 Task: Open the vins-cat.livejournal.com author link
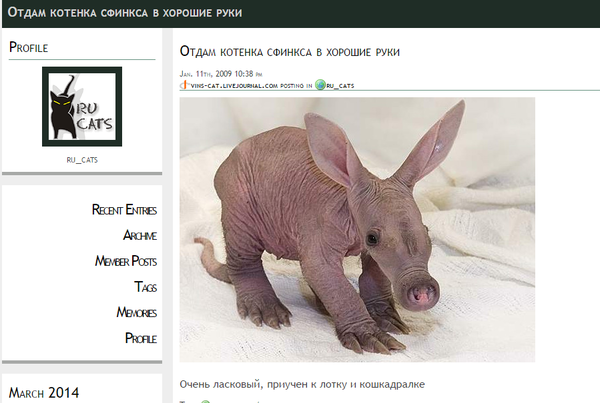point(233,86)
